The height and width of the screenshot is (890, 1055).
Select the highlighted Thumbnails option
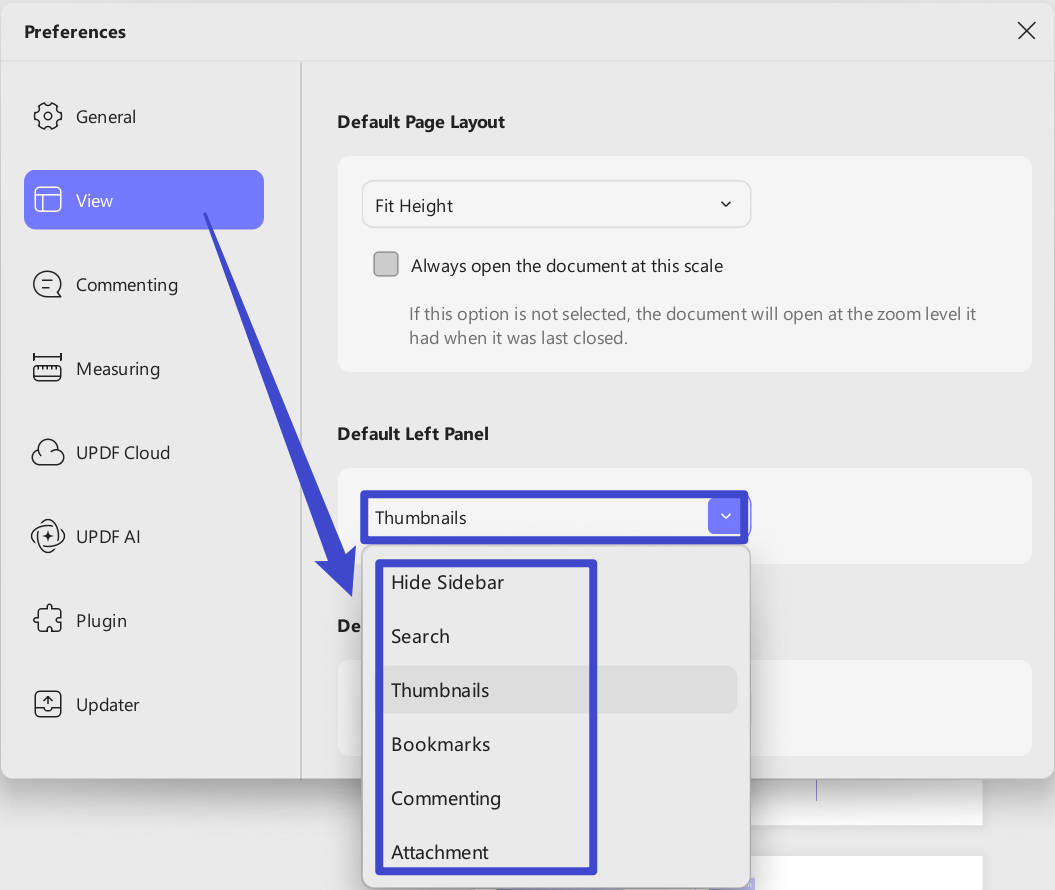click(x=440, y=690)
